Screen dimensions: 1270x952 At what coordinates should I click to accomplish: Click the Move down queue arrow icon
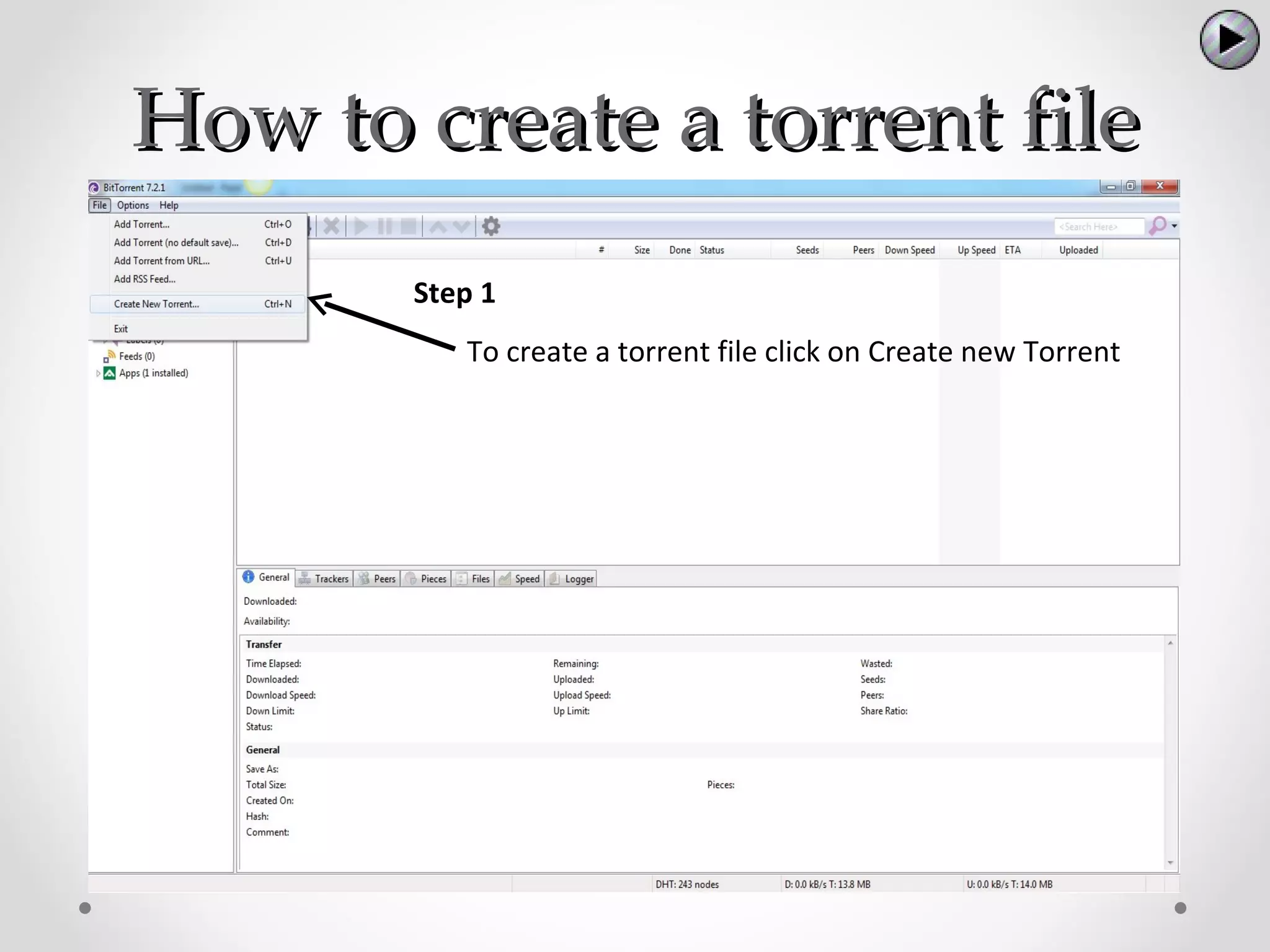tap(461, 227)
